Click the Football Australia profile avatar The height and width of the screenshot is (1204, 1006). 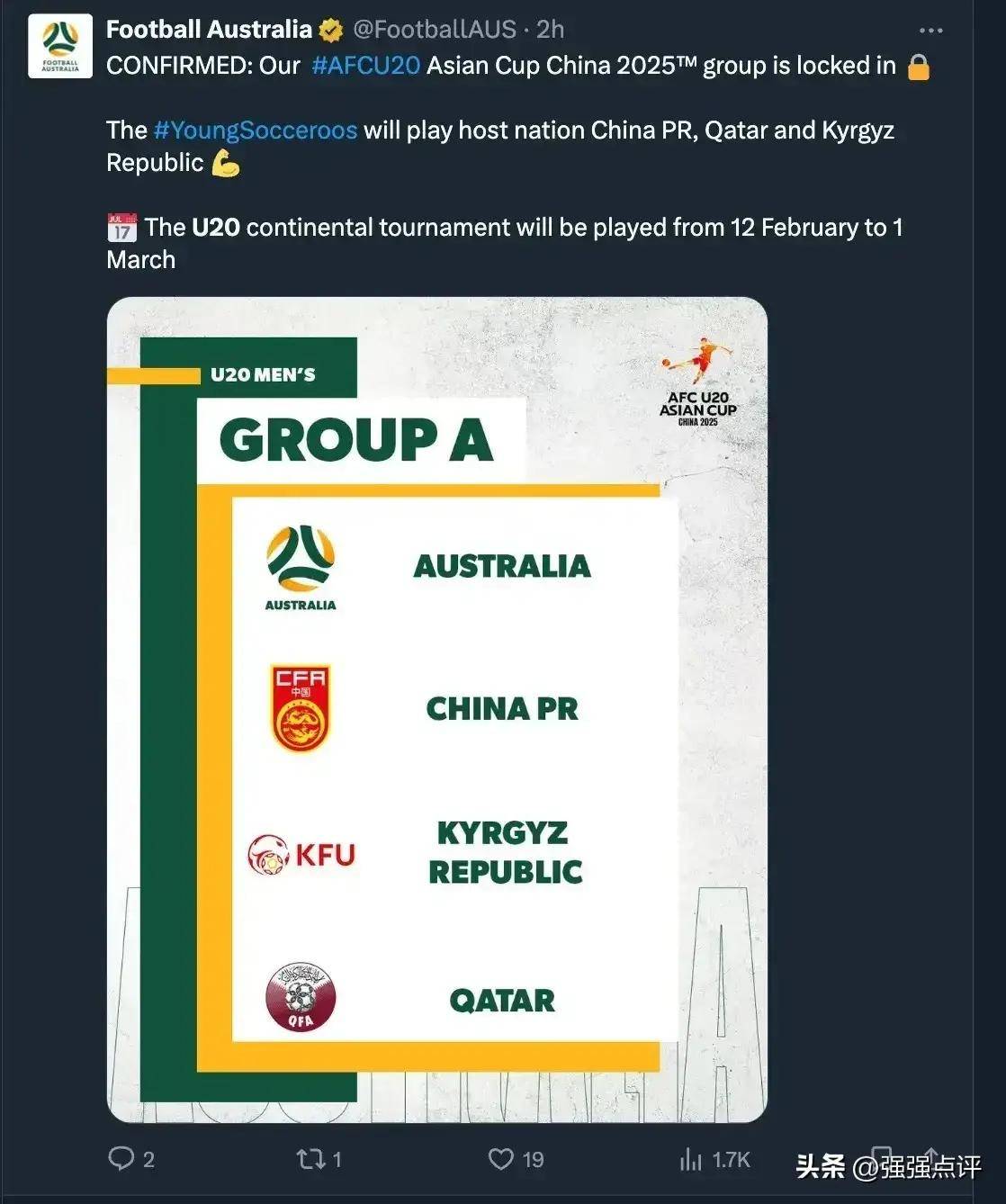coord(60,46)
